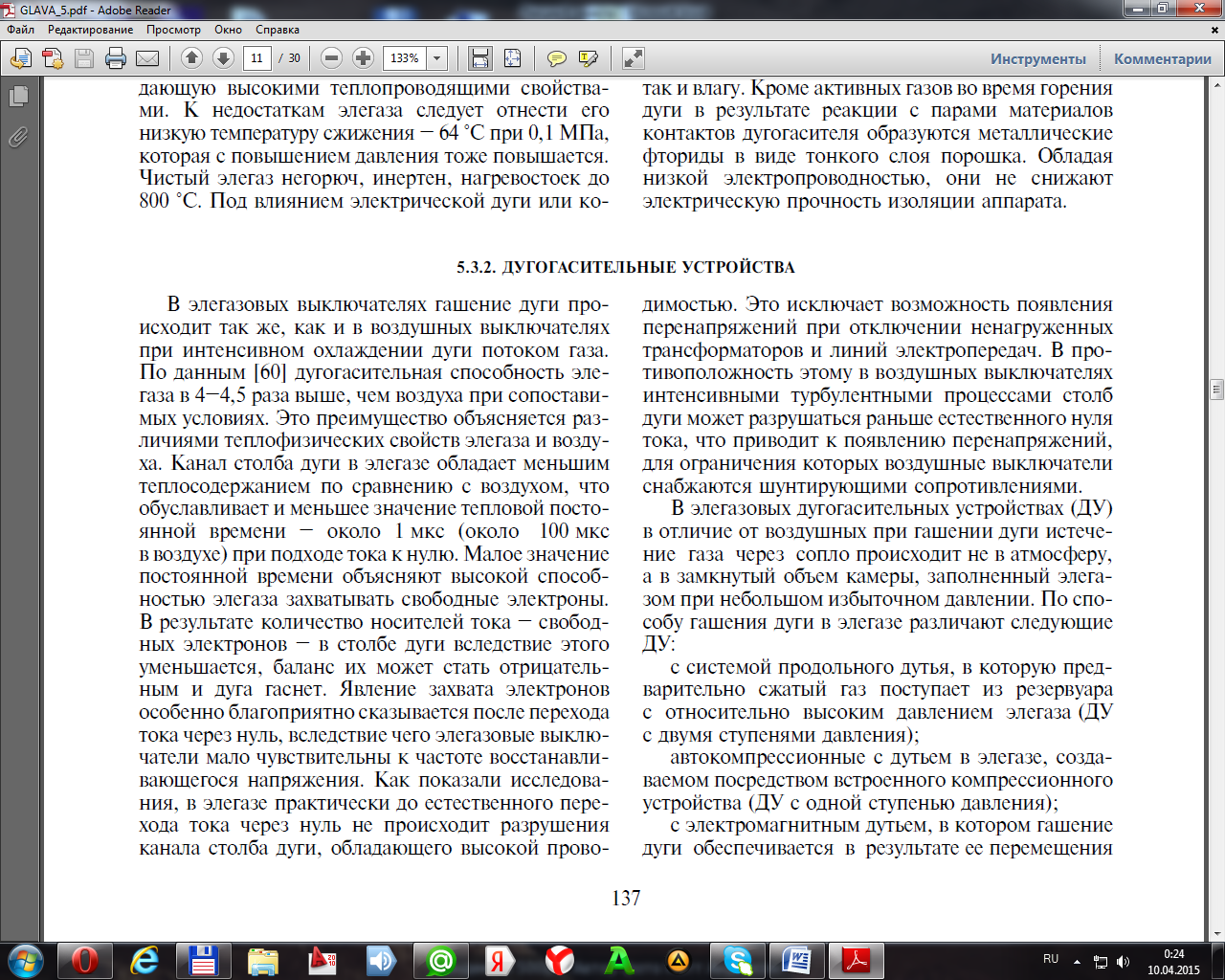1225x980 pixels.
Task: Select the highlight text tool
Action: click(588, 58)
